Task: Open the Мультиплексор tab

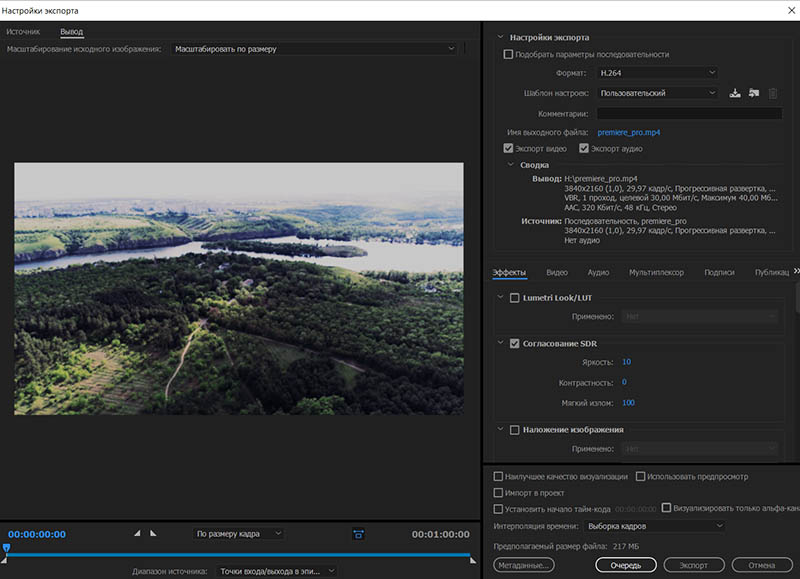Action: click(656, 272)
